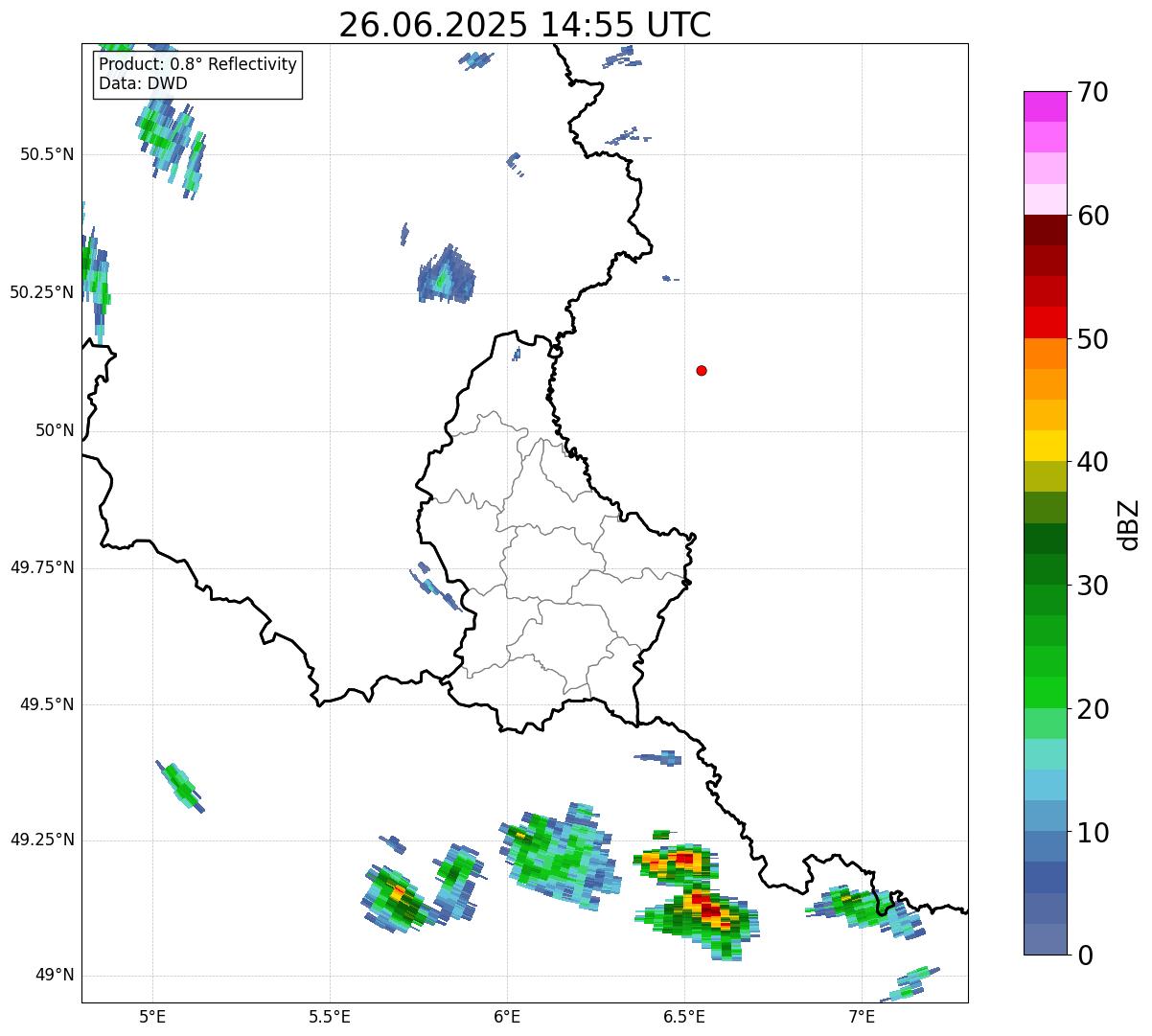The image size is (1152, 1036).
Task: Click the '5°E' longitude label
Action: pos(152,1016)
